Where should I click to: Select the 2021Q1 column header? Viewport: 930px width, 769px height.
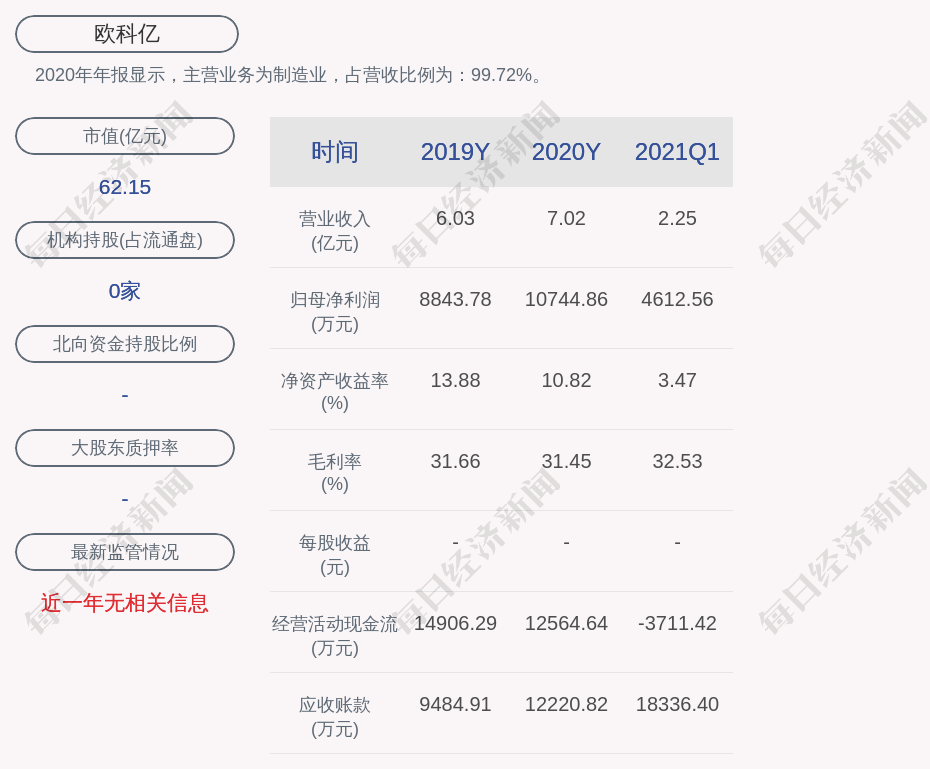click(x=677, y=152)
